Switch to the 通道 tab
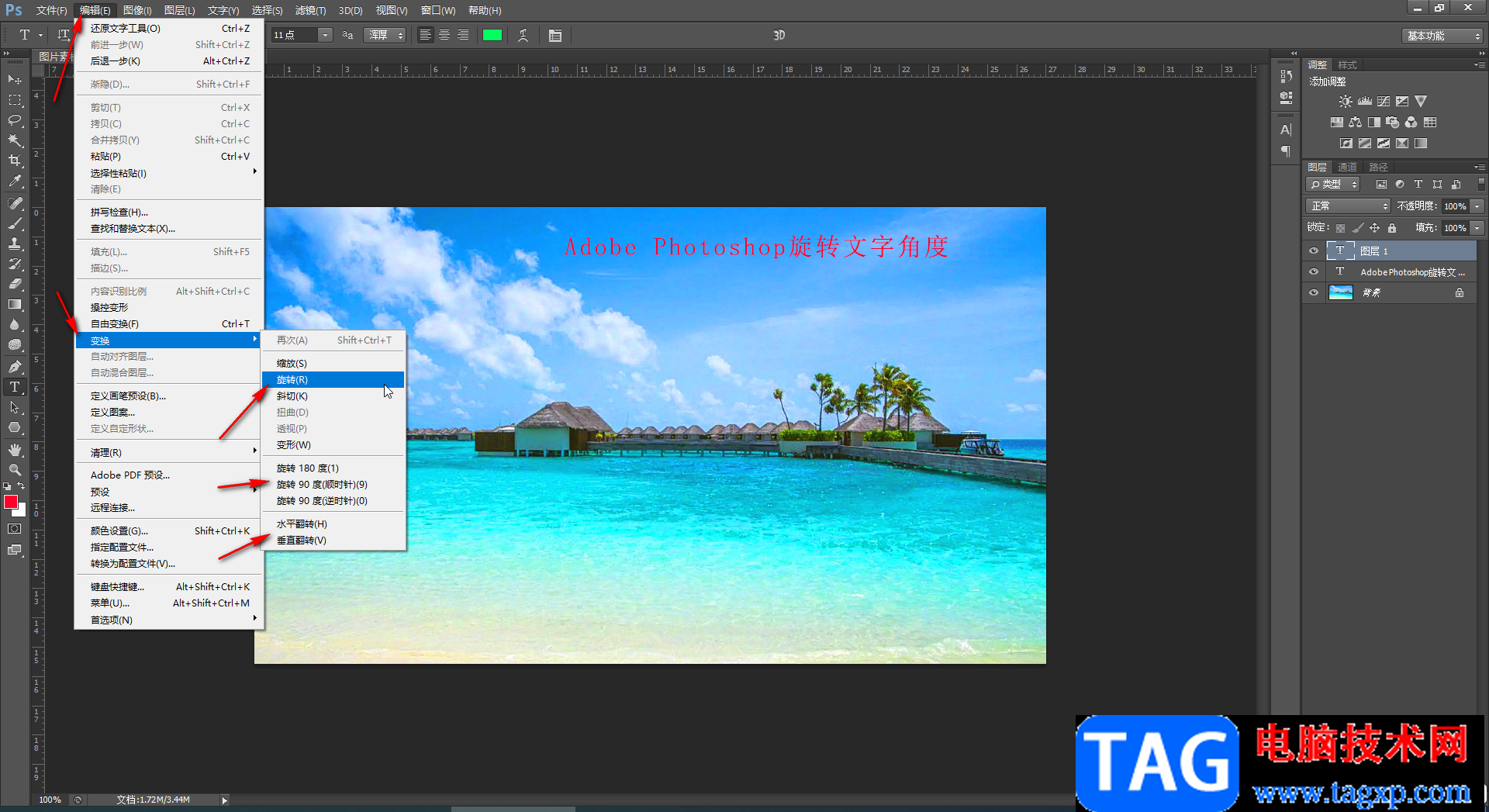 (x=1348, y=167)
